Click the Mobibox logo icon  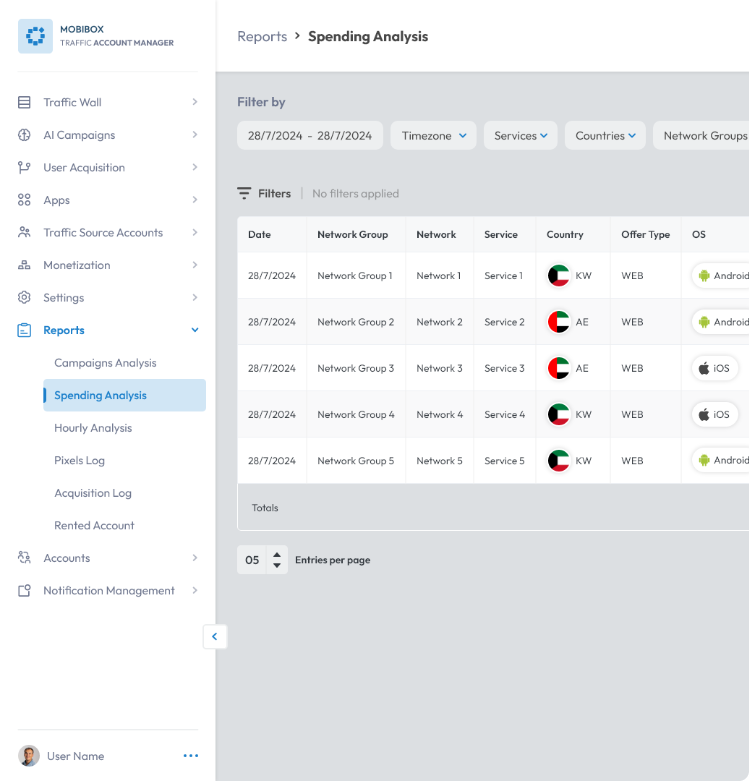point(35,36)
